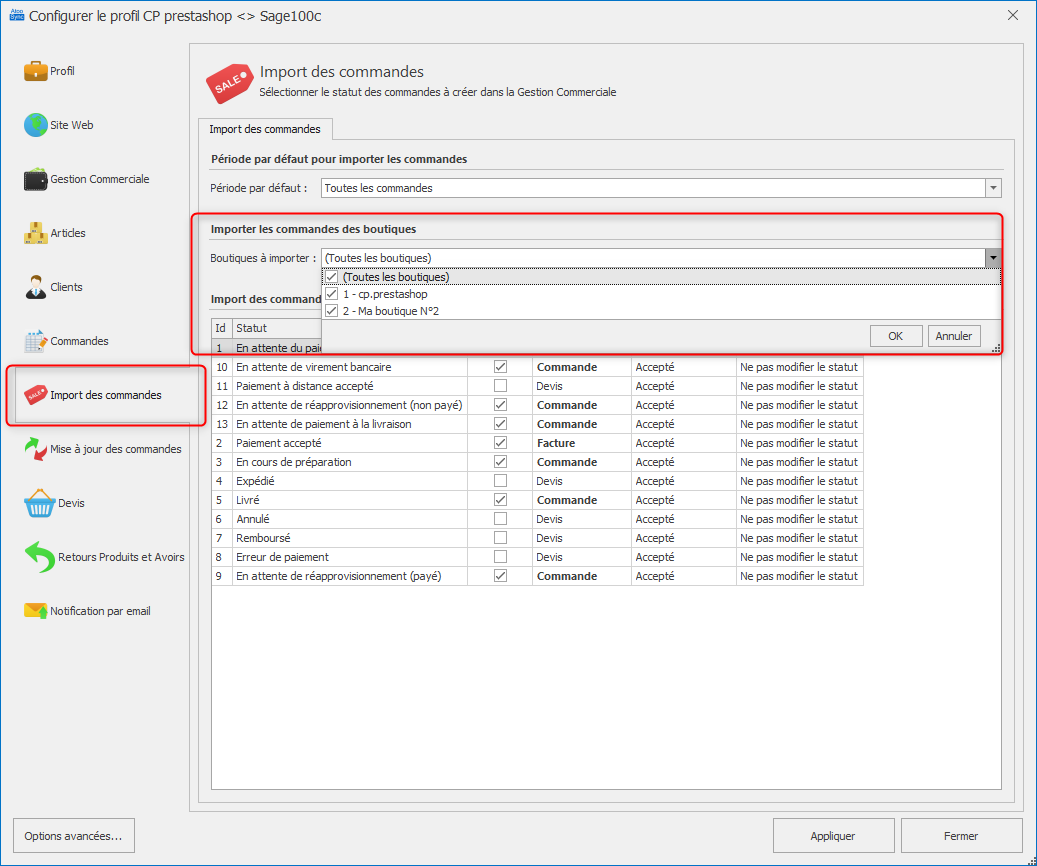Close the configuration window
The height and width of the screenshot is (866, 1037).
pyautogui.click(x=1013, y=15)
